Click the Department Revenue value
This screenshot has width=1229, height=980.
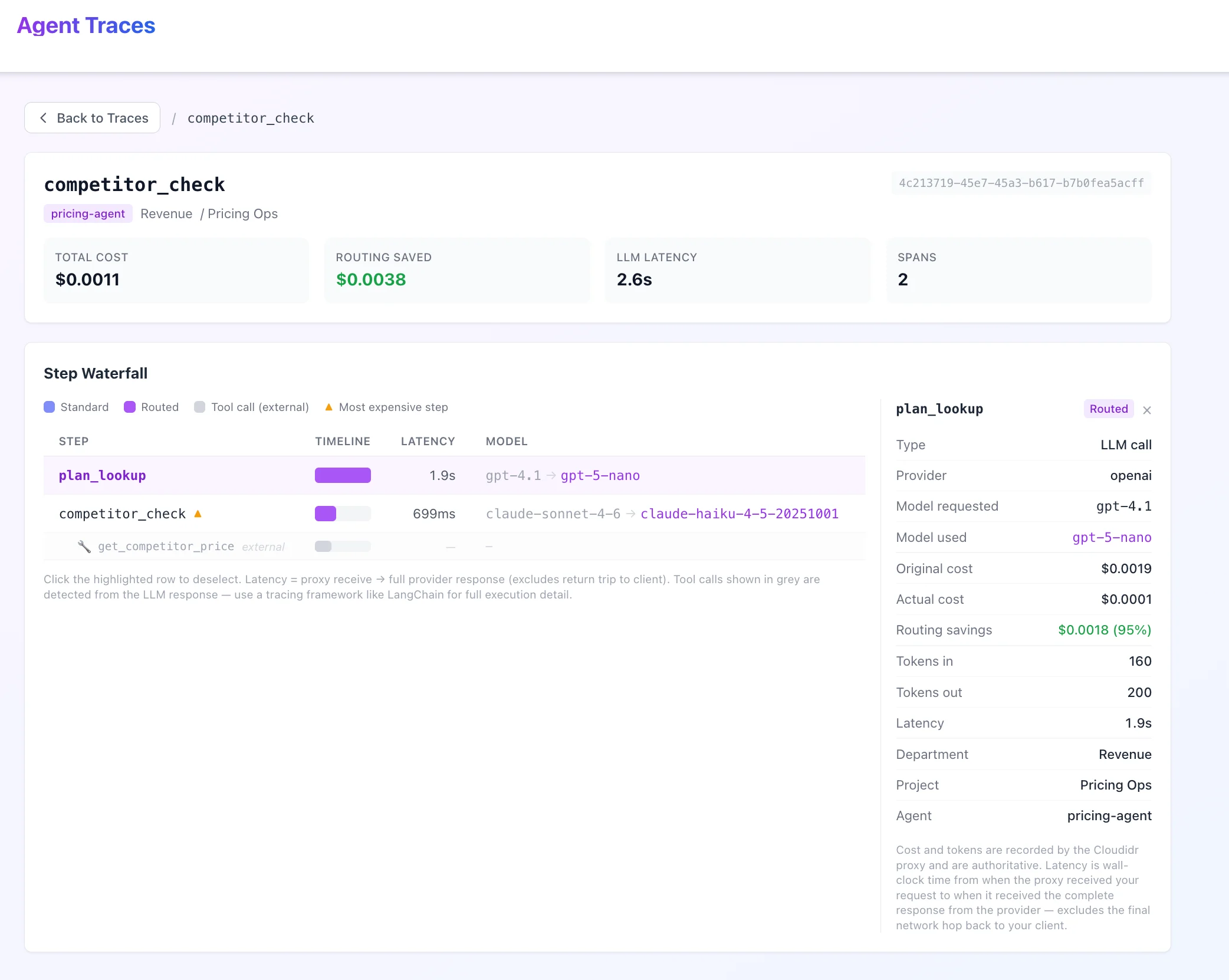(1125, 754)
